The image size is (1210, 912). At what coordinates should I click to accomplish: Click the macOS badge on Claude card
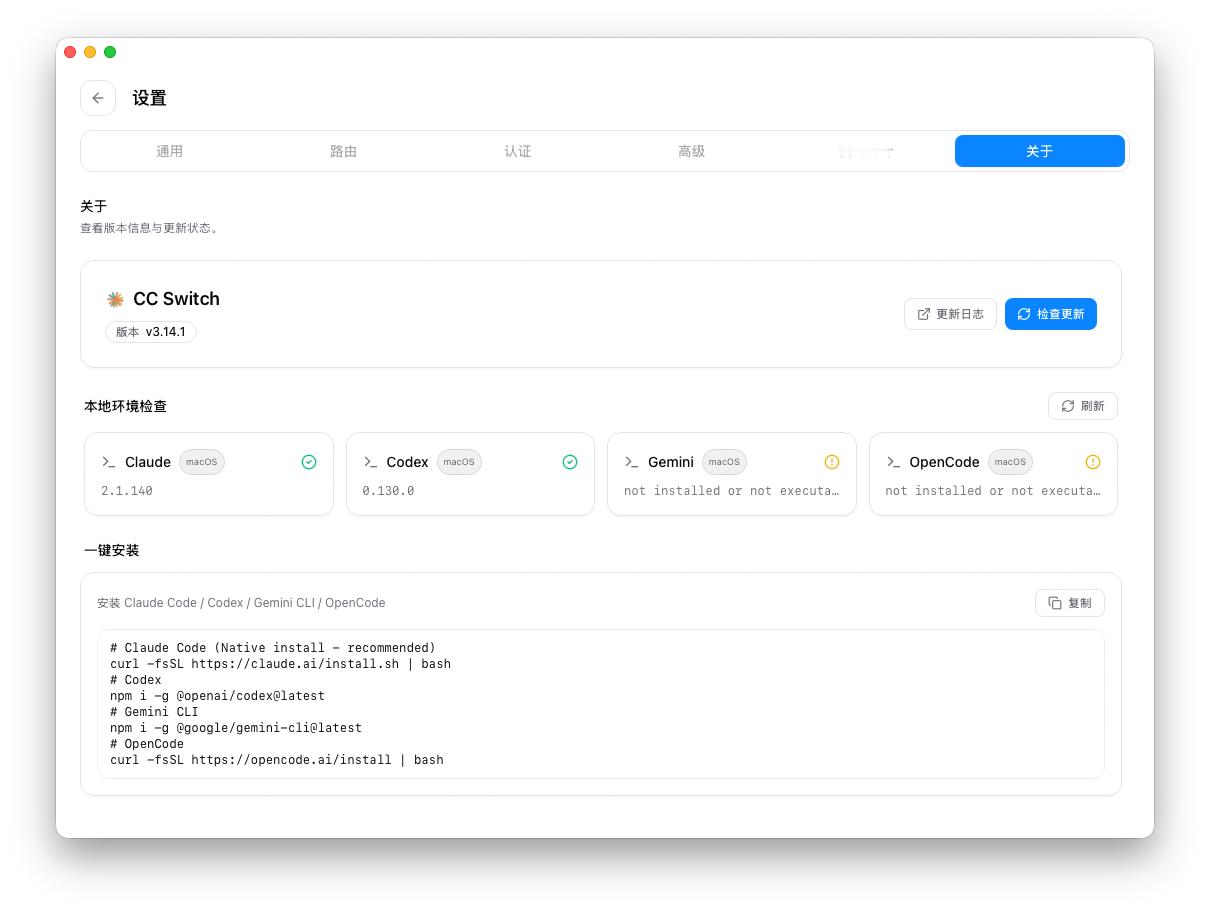(202, 462)
